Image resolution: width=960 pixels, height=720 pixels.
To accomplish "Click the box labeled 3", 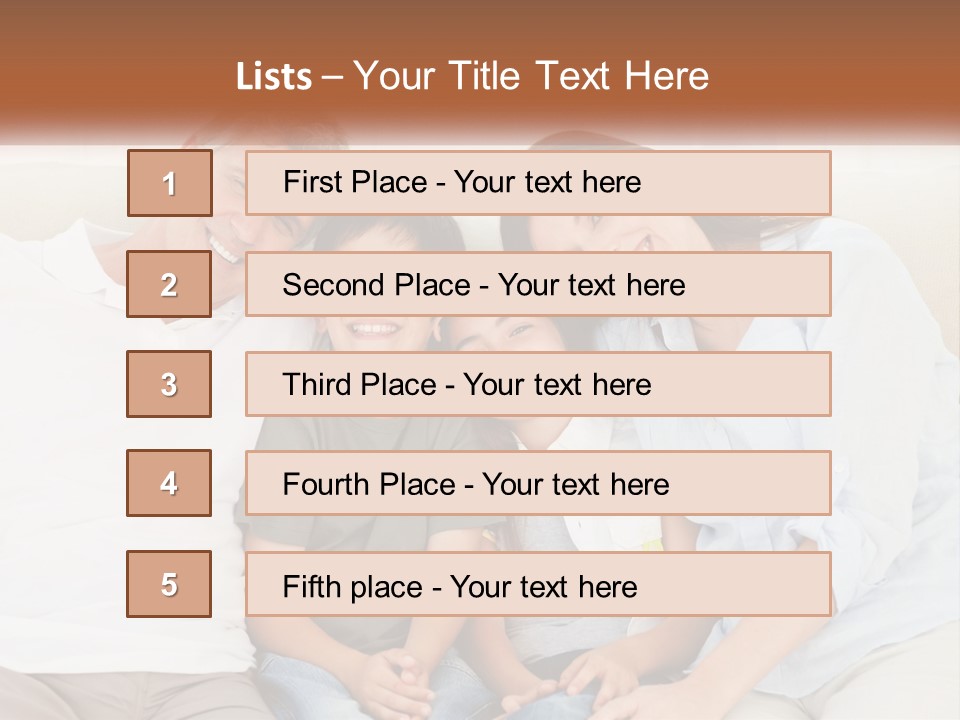I will [169, 384].
